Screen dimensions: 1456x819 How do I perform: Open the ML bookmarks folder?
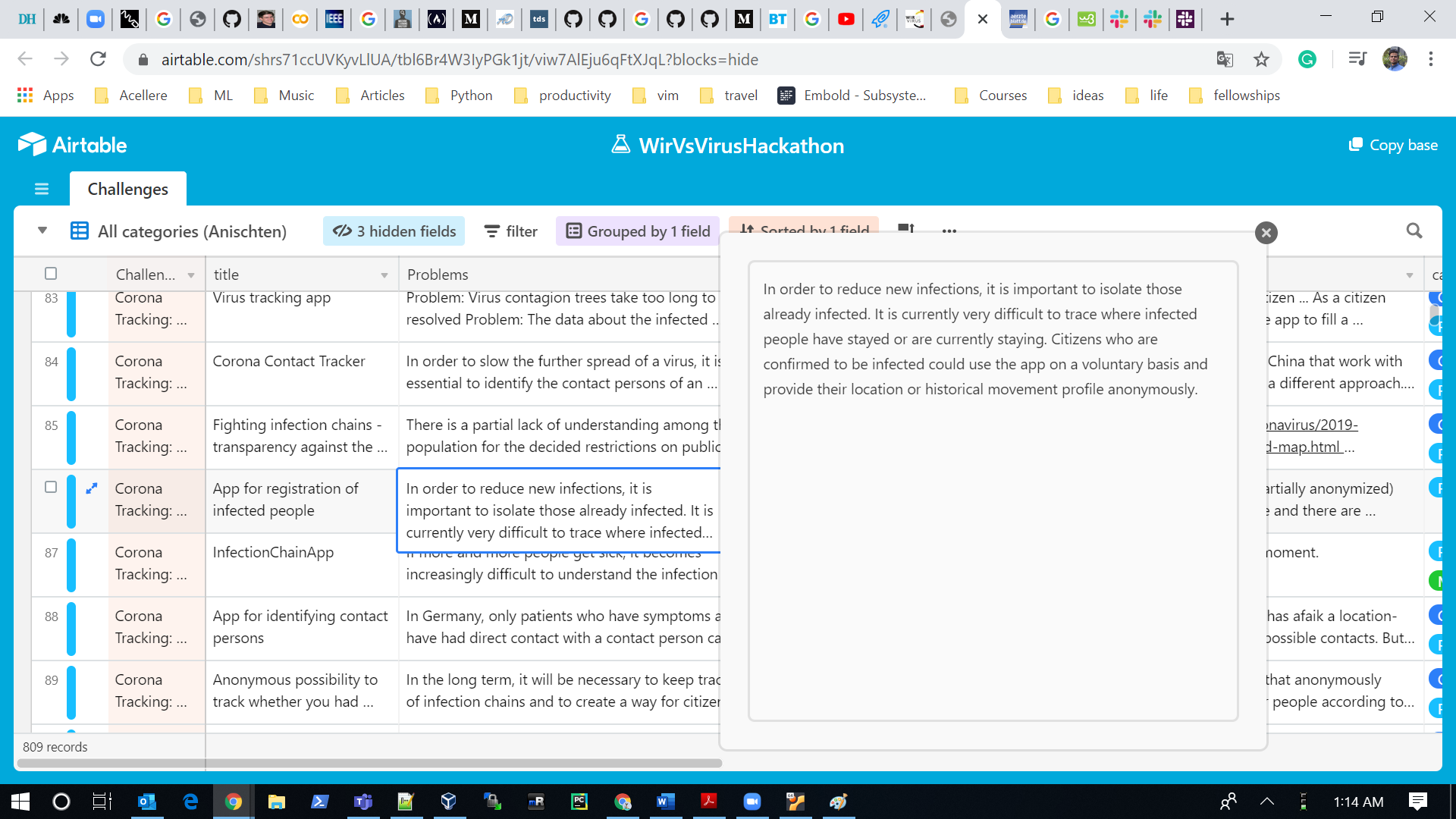tap(211, 95)
